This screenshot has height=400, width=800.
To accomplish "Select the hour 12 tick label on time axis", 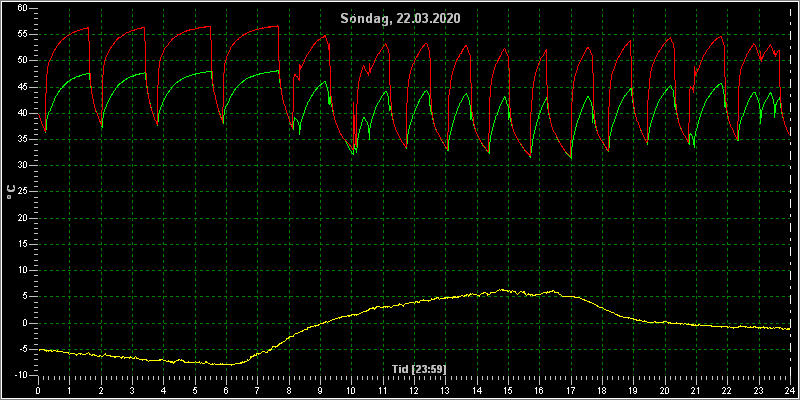I will tap(413, 391).
